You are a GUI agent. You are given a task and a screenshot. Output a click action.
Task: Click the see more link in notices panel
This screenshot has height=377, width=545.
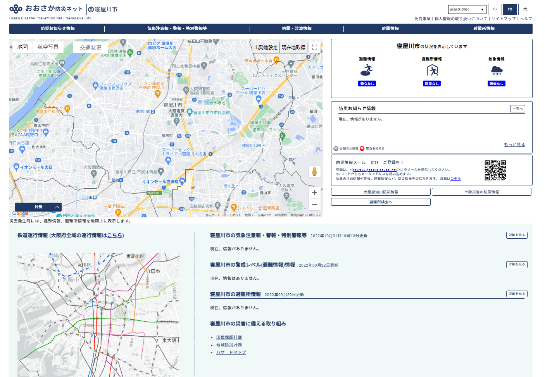click(x=514, y=145)
